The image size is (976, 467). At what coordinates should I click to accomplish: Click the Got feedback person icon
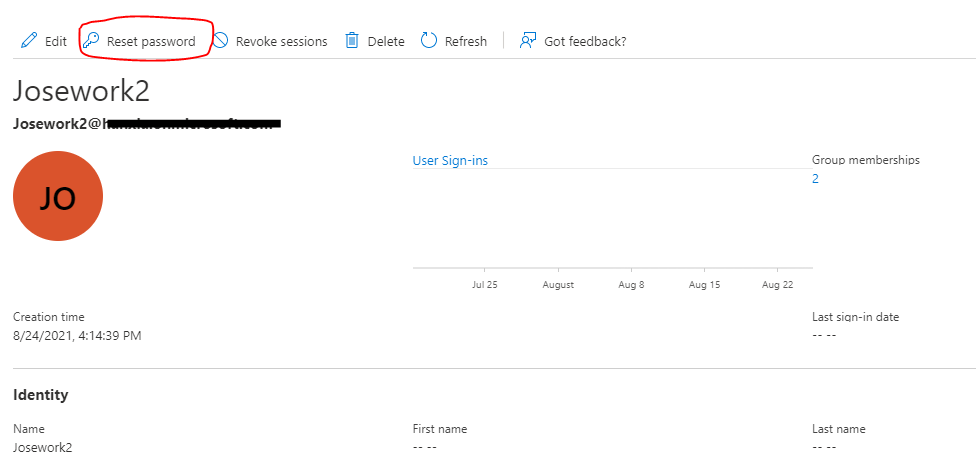[x=528, y=41]
